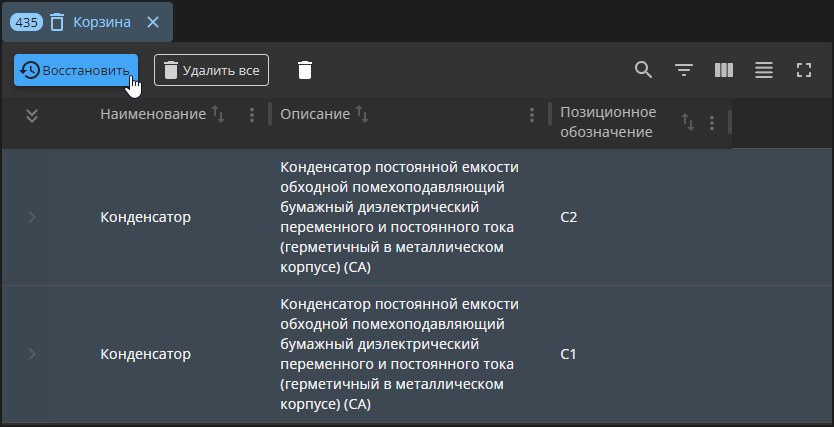This screenshot has width=834, height=427.
Task: Click the standalone trash delete icon
Action: 305,70
